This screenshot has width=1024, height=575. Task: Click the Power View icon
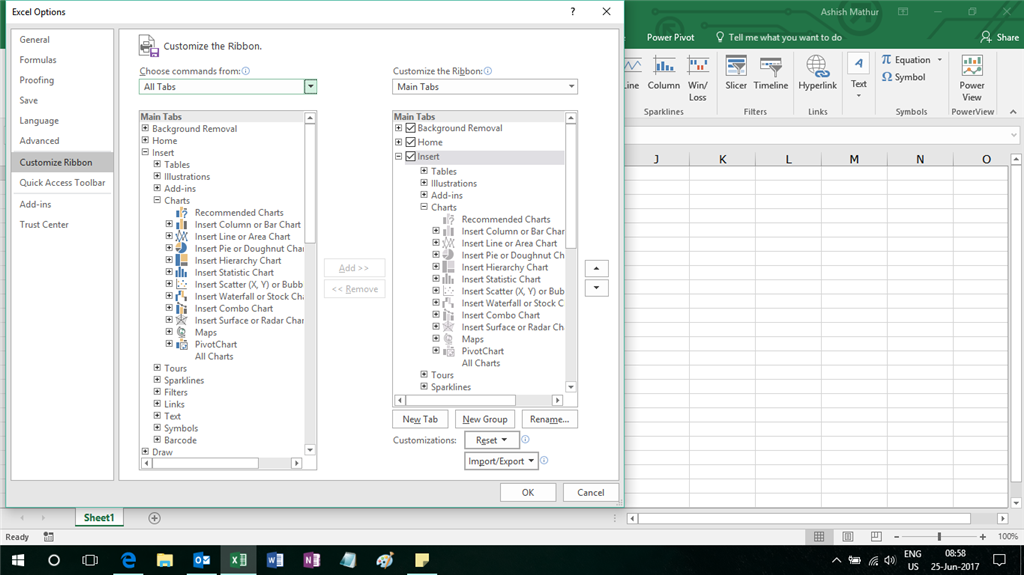coord(972,78)
